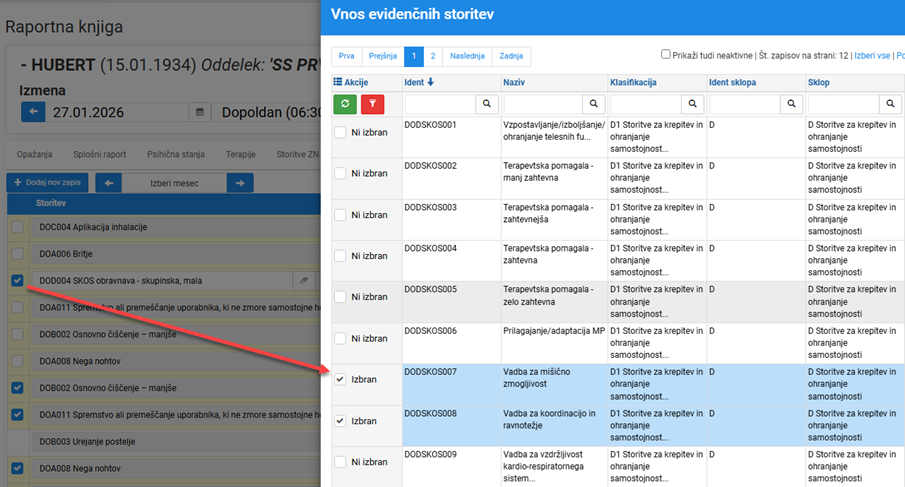Toggle checkbox for DODSKOS005 row
905x487 pixels.
click(340, 297)
